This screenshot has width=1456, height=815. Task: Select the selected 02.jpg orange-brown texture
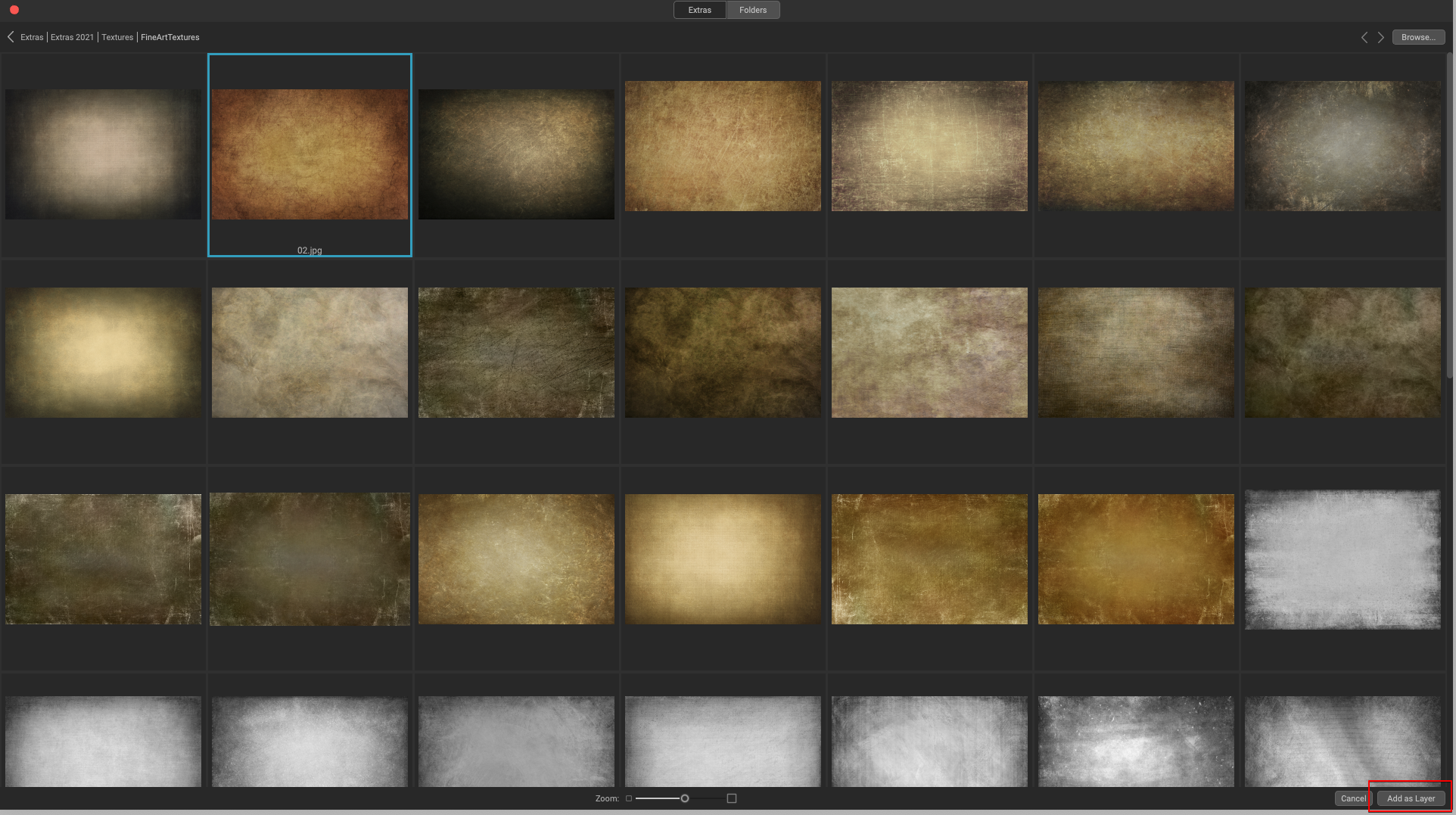coord(310,154)
